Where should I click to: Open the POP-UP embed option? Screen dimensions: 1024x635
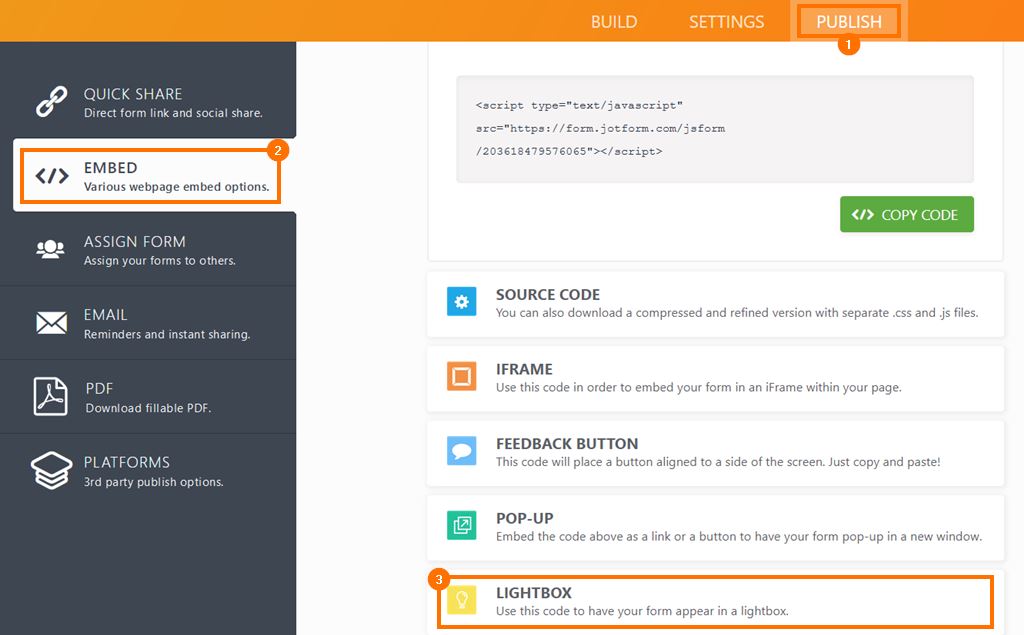pyautogui.click(x=715, y=527)
